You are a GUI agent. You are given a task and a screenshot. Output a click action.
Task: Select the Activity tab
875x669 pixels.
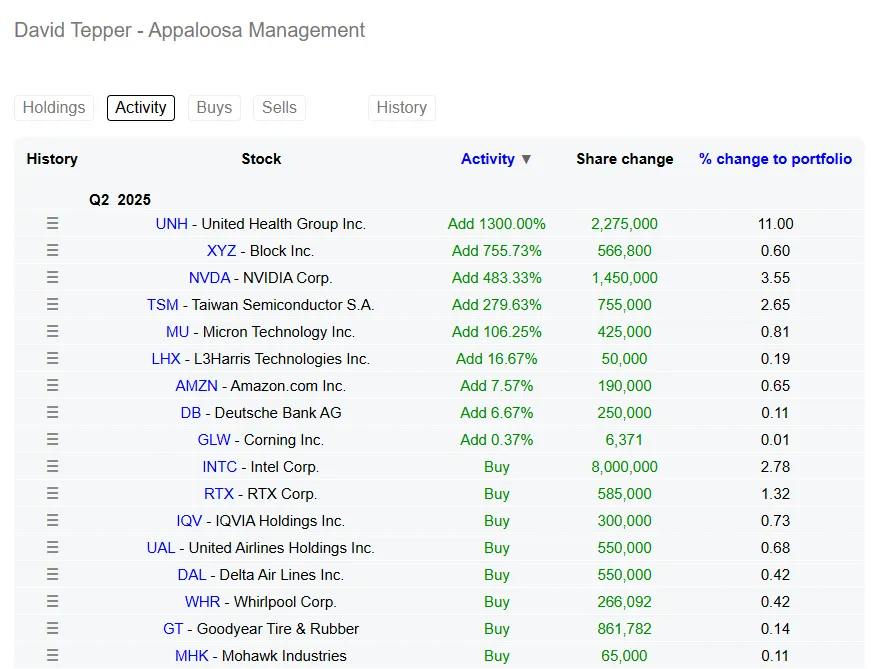coord(141,108)
